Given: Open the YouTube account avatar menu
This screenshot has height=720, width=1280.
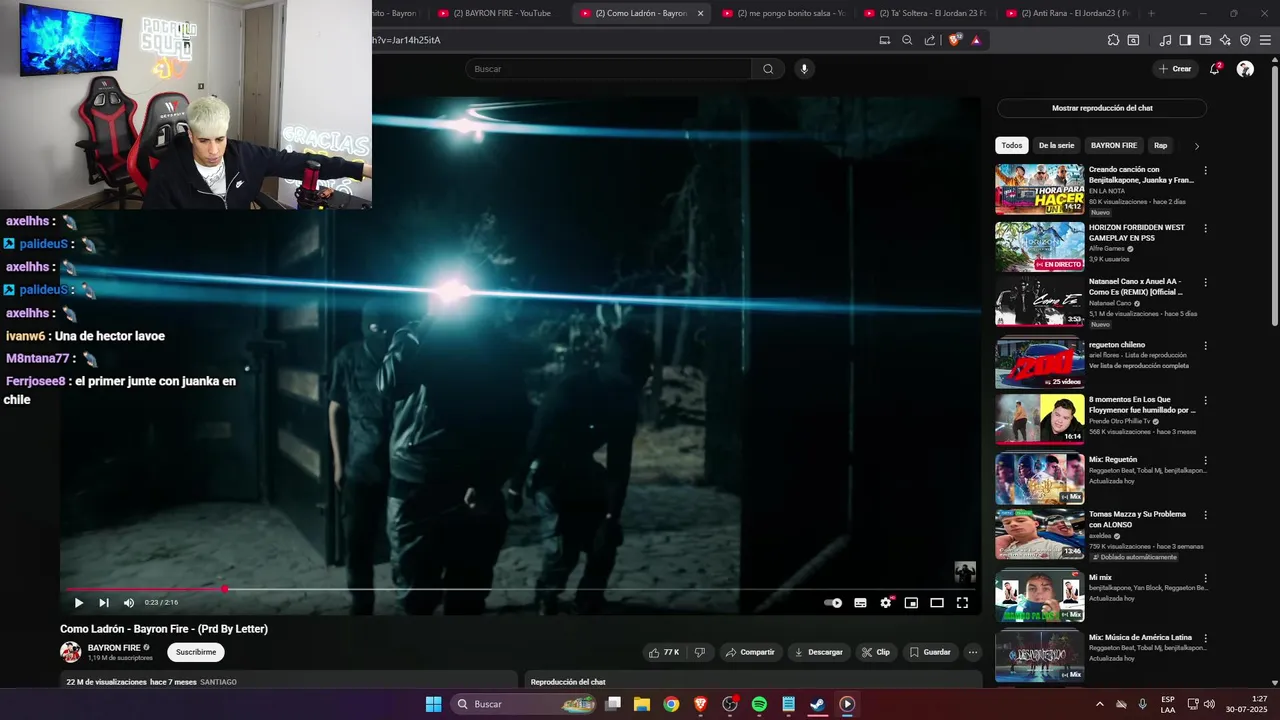Looking at the screenshot, I should tap(1245, 69).
